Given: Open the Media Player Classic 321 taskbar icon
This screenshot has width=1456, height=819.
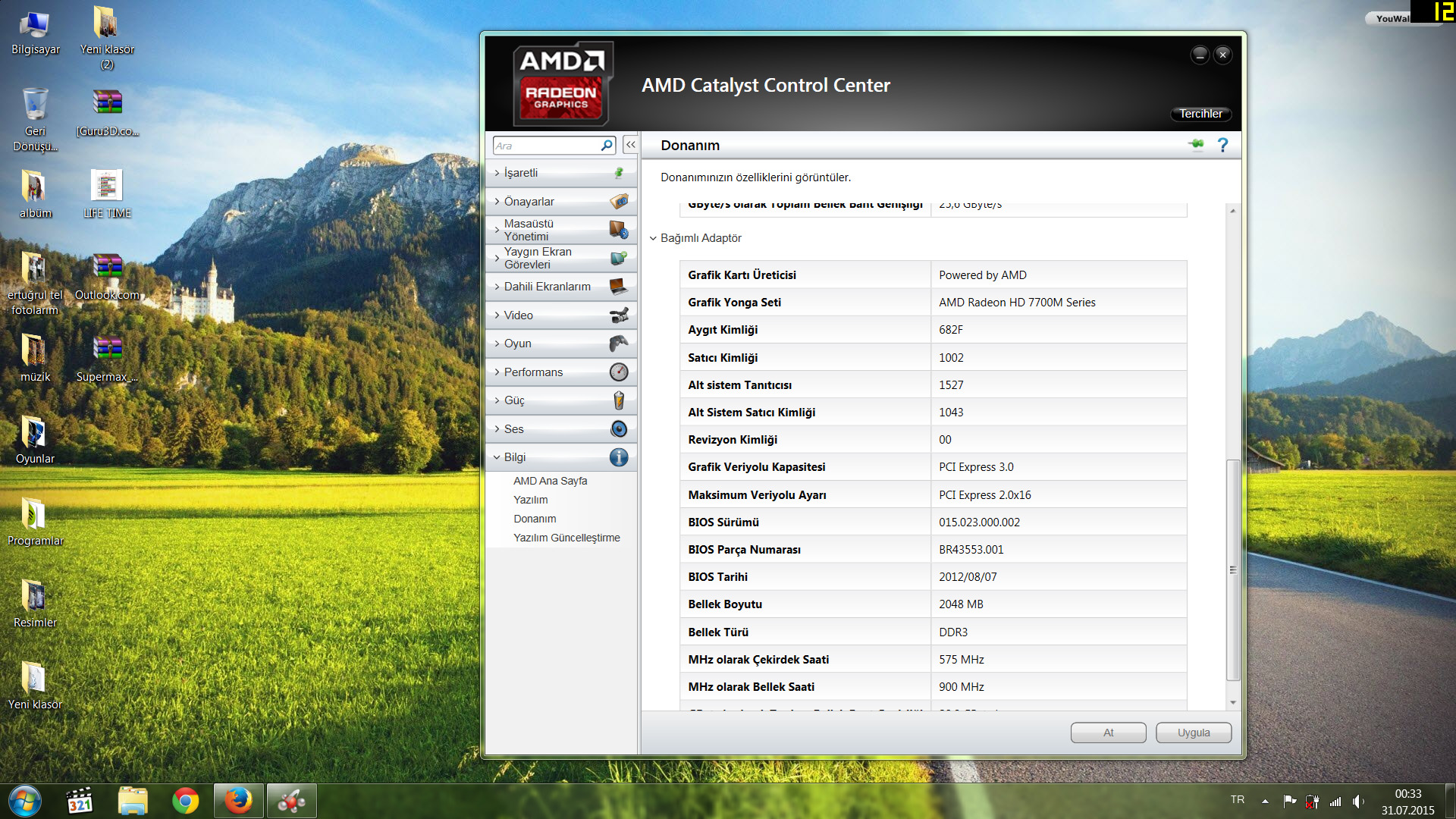Looking at the screenshot, I should coord(79,801).
